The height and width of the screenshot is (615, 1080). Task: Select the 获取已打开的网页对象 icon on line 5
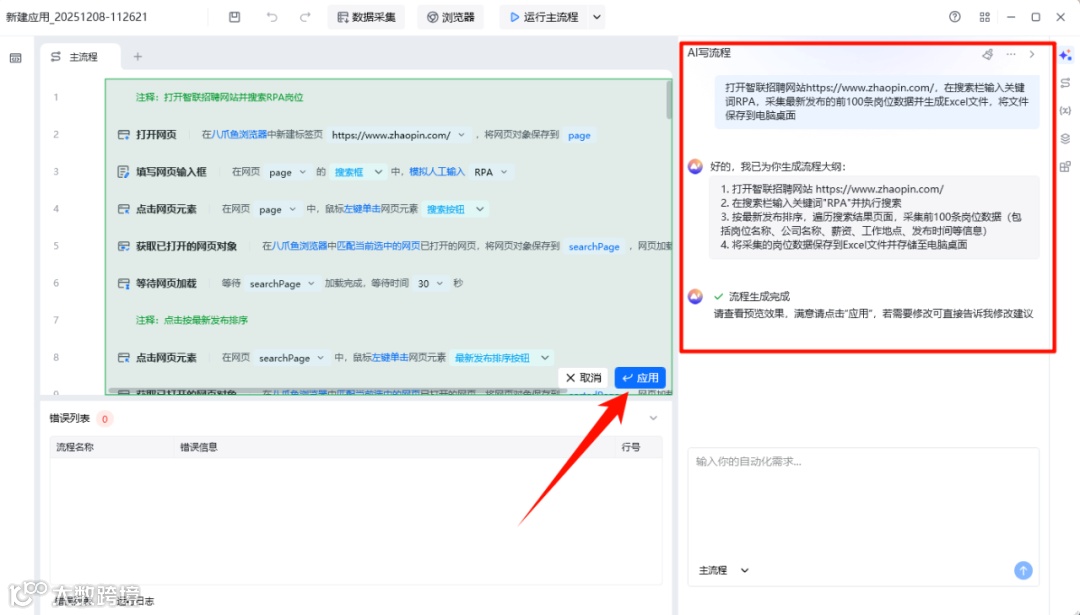pyautogui.click(x=123, y=246)
